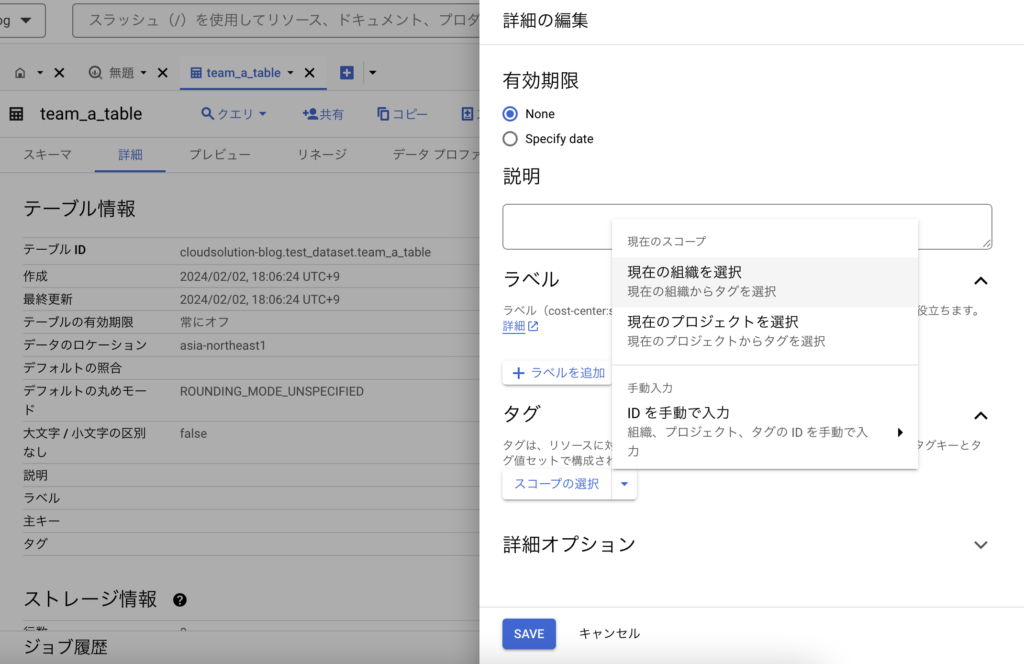
Task: Click the home icon tab
Action: pos(20,73)
